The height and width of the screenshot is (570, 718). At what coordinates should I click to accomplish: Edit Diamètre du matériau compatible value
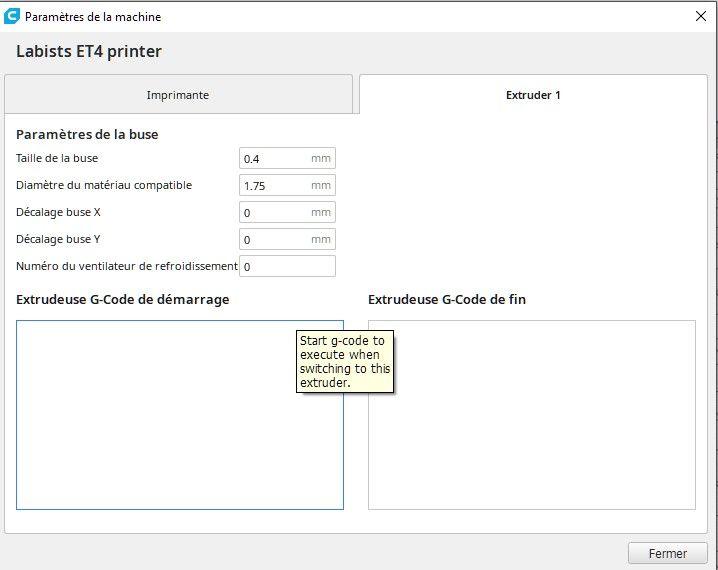287,185
